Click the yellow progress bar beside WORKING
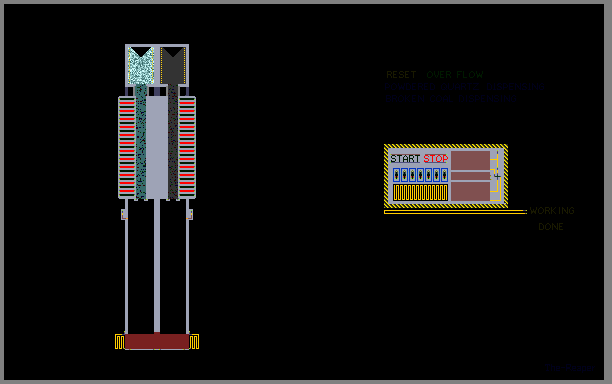The height and width of the screenshot is (384, 612). point(455,212)
